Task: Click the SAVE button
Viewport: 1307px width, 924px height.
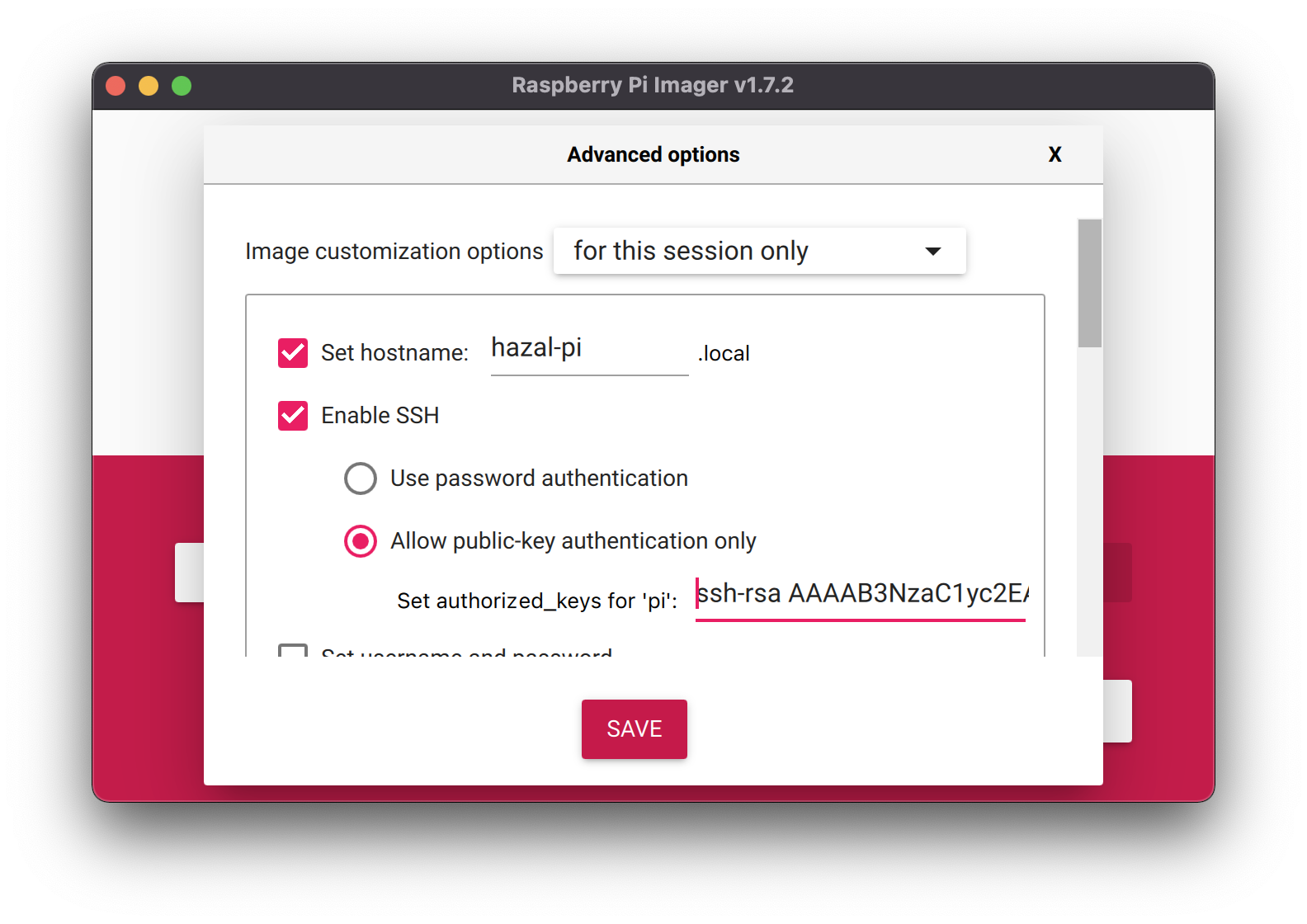Action: coord(635,729)
